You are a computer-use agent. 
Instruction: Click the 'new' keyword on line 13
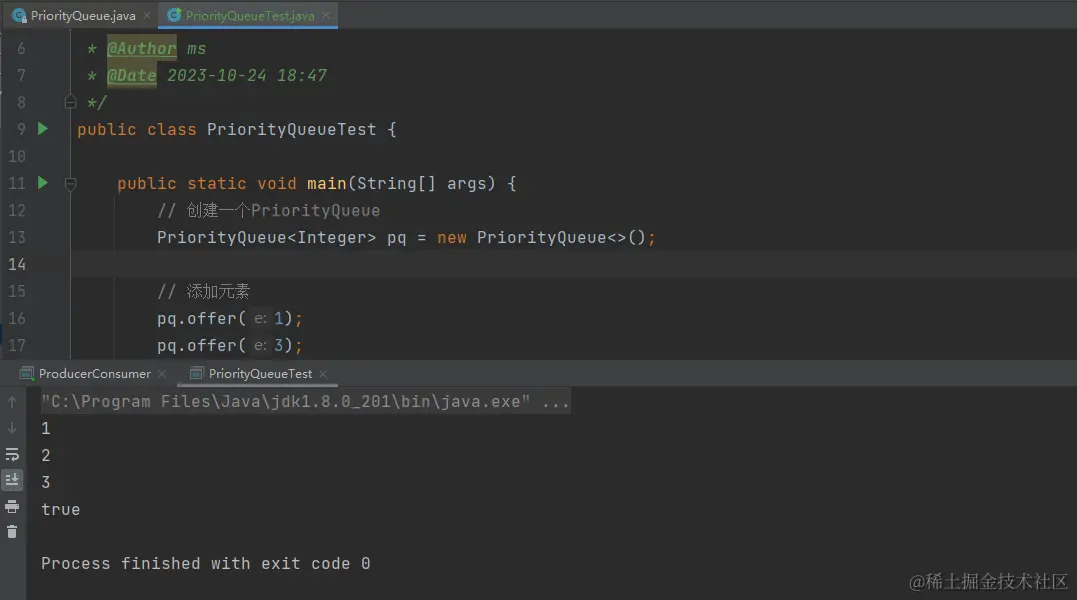click(452, 238)
